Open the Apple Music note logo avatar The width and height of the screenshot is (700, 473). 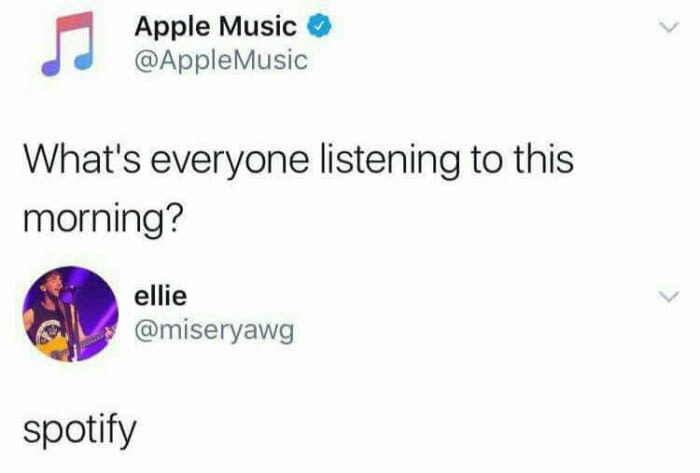tap(68, 43)
